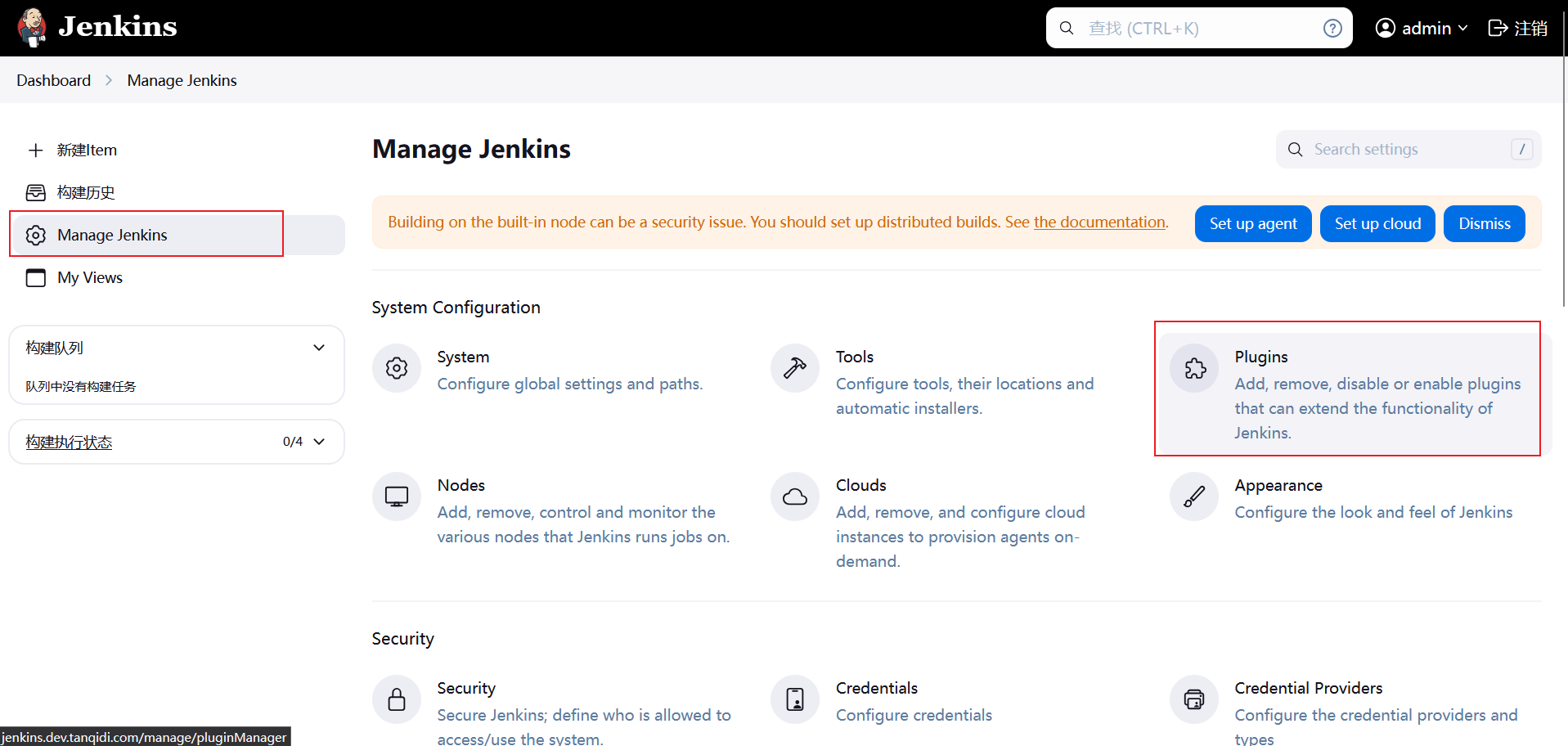The height and width of the screenshot is (746, 1568).
Task: Click the Clouds cloud icon
Action: pos(795,497)
